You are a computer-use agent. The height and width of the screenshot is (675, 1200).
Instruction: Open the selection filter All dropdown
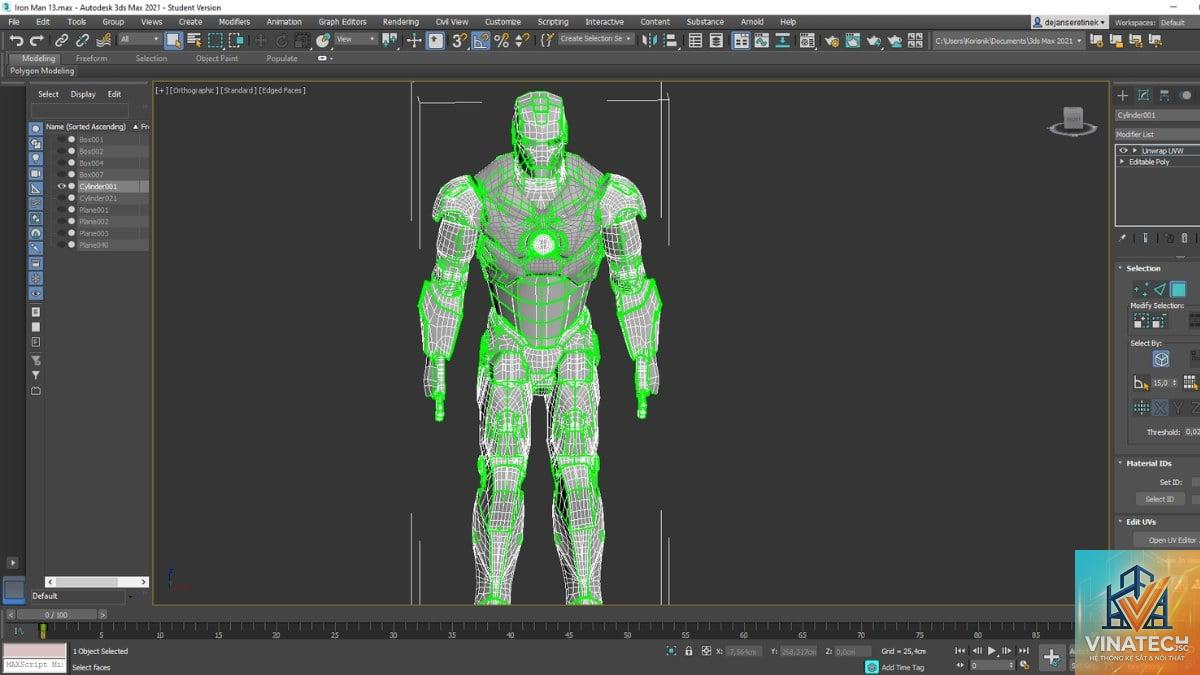(x=140, y=40)
